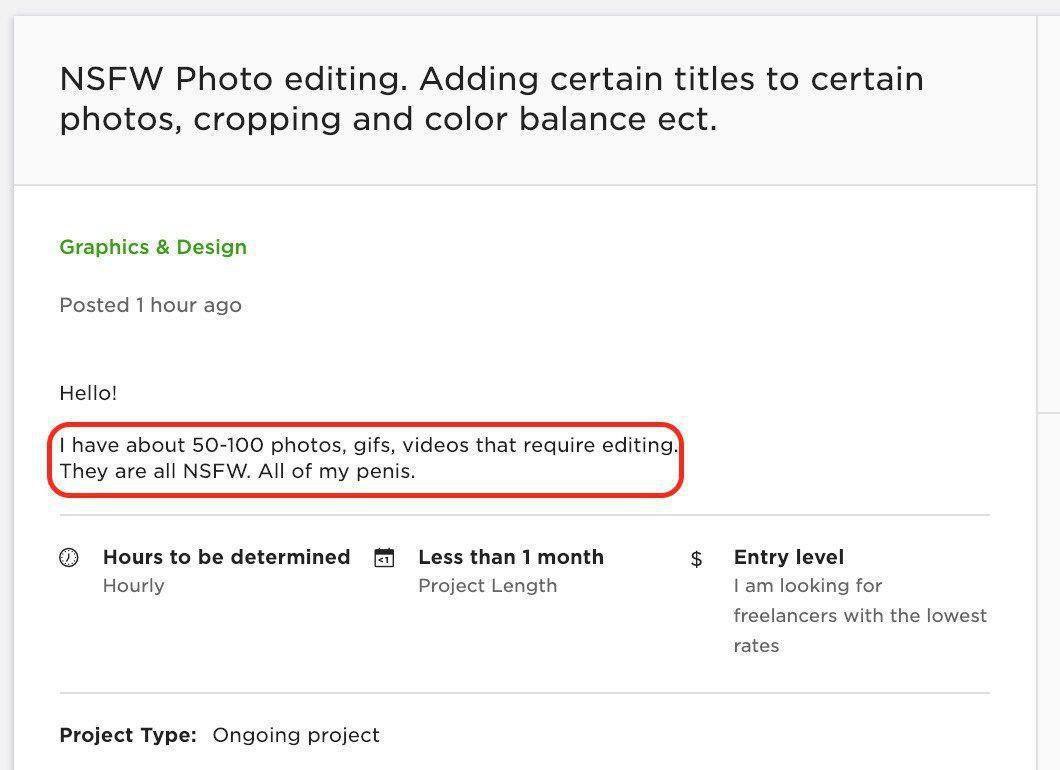Open the Graphics & Design category link
The image size is (1060, 770).
click(153, 247)
